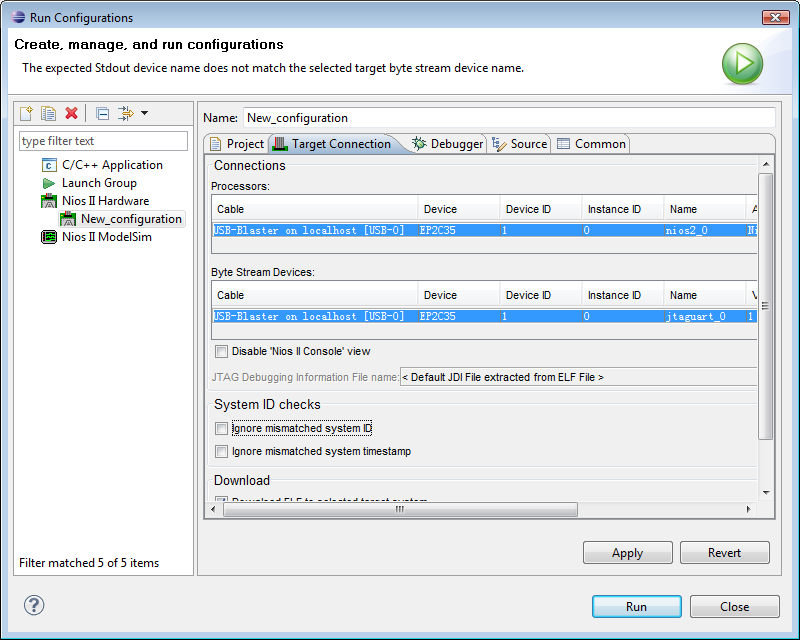The image size is (800, 640).
Task: Collapse all configuration tree items
Action: click(102, 113)
